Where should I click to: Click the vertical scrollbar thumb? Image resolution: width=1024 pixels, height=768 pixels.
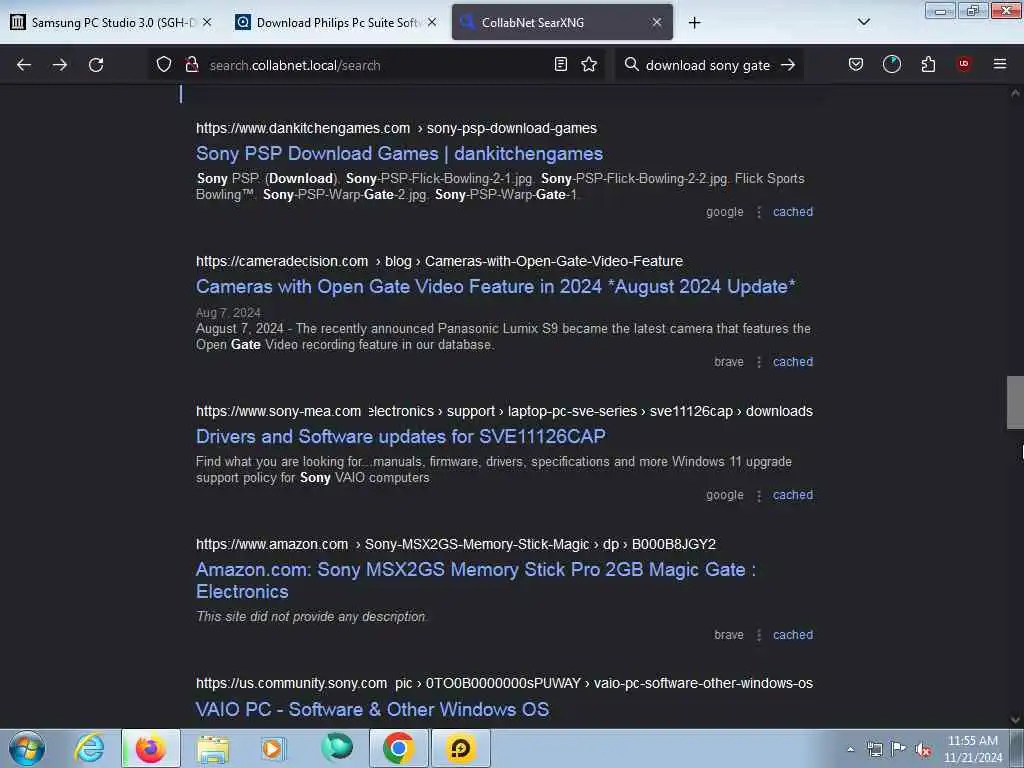1015,402
